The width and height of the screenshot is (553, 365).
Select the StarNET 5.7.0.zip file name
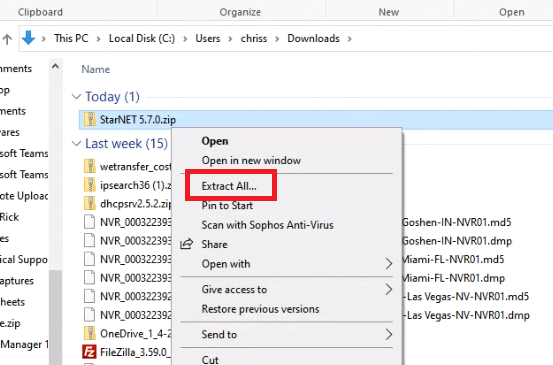(138, 120)
